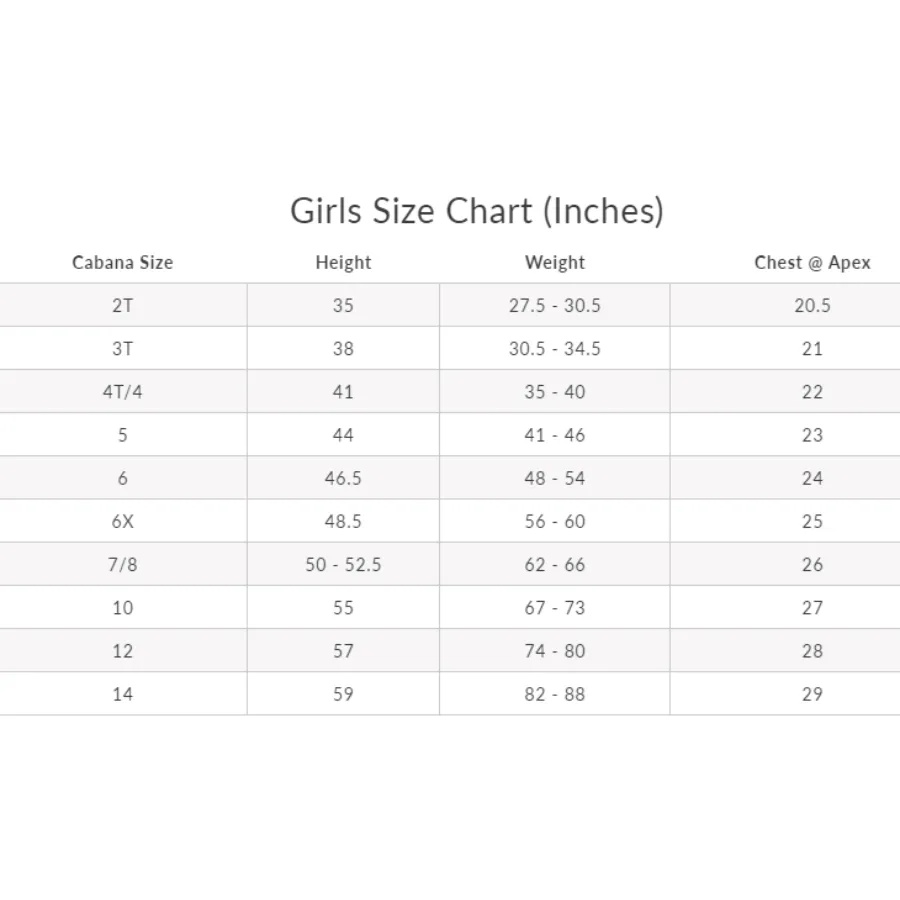Click height value 48.5

pos(343,521)
